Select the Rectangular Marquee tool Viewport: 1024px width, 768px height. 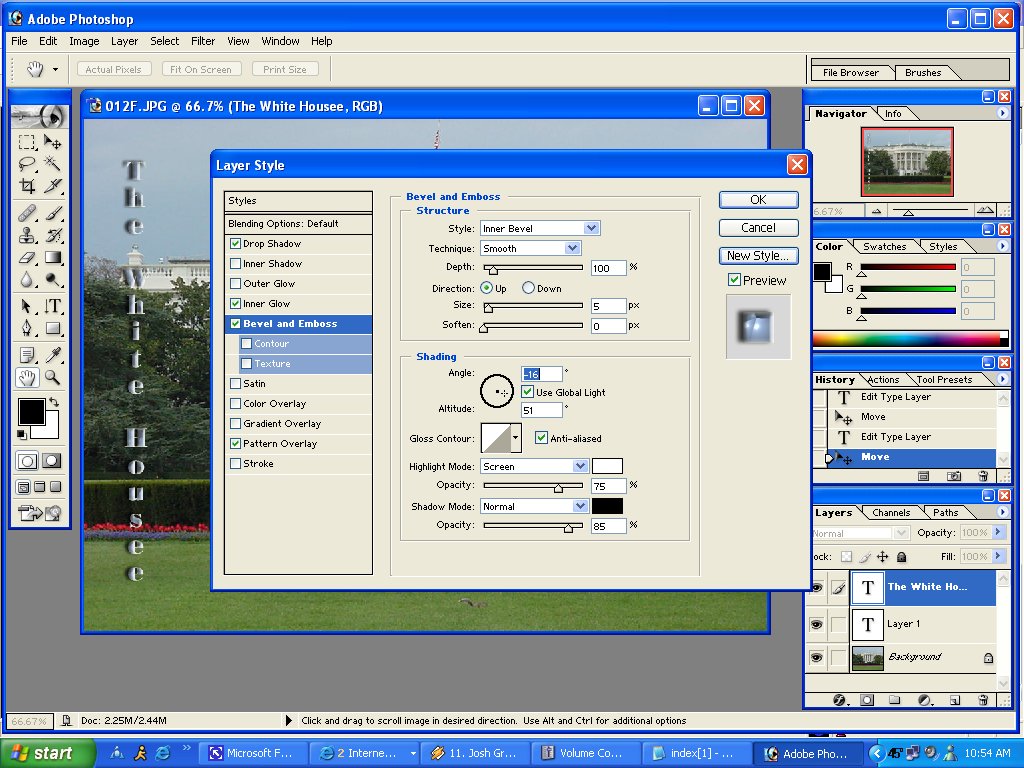(x=27, y=142)
